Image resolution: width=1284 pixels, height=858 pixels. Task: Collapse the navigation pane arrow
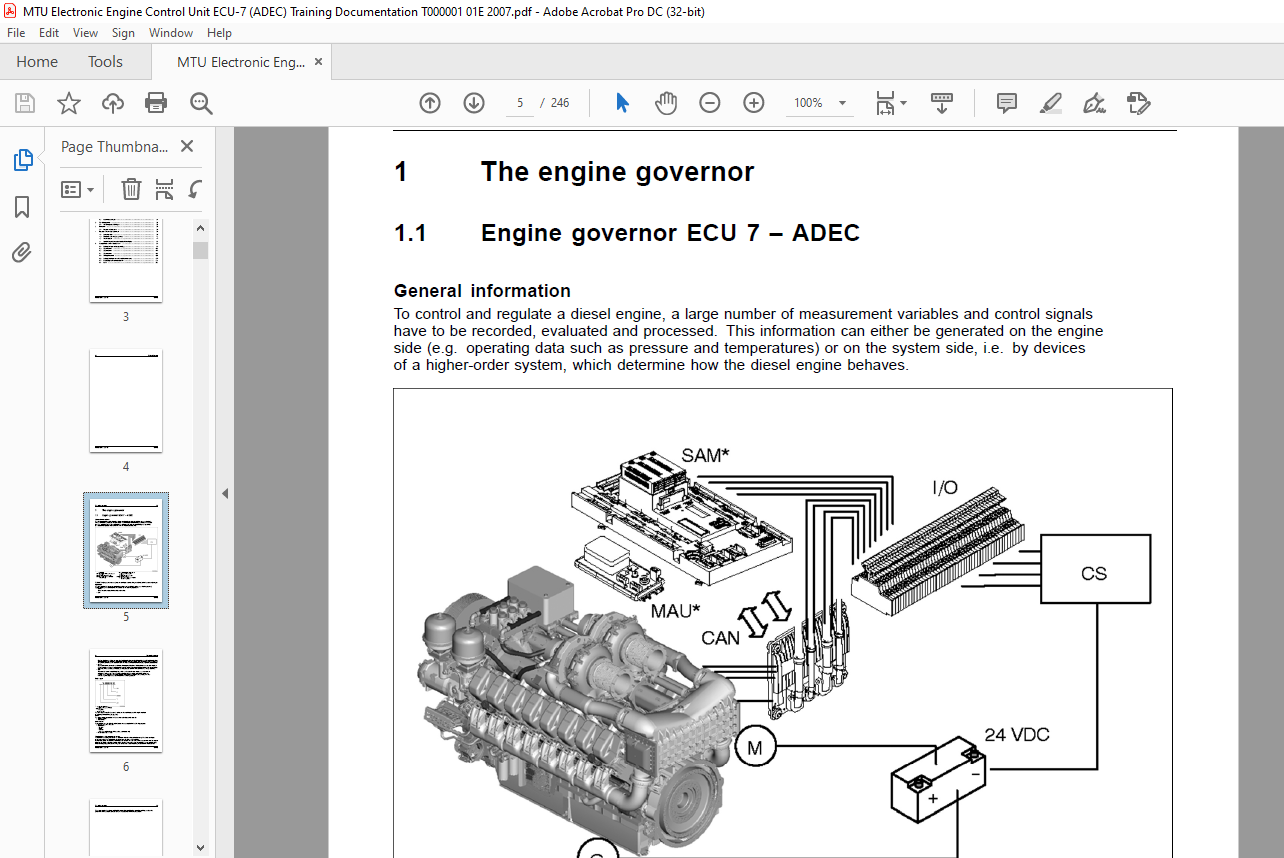click(x=225, y=493)
